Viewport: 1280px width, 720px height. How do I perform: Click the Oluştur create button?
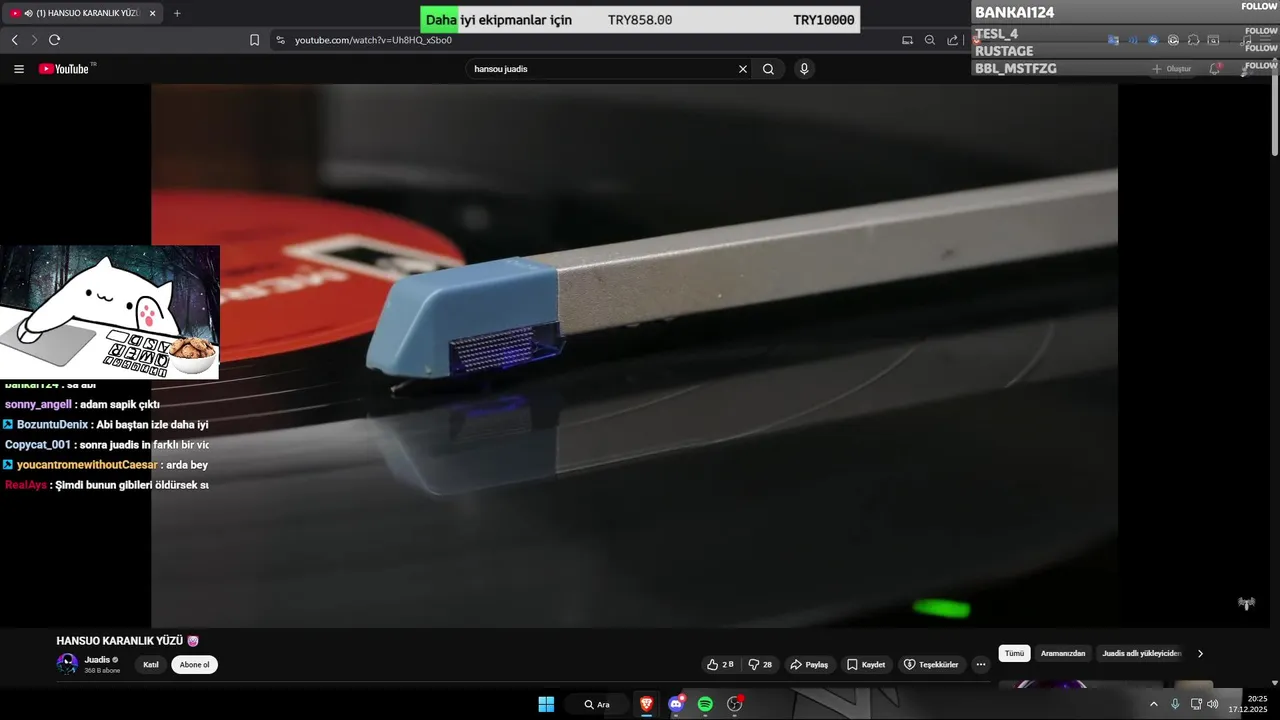[x=1172, y=69]
